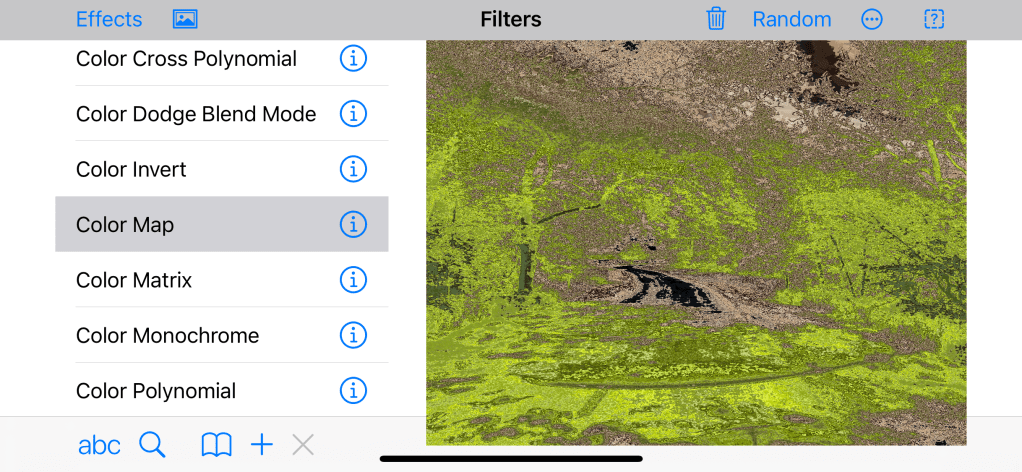Add filter with the plus icon
This screenshot has height=472, width=1022.
[262, 446]
